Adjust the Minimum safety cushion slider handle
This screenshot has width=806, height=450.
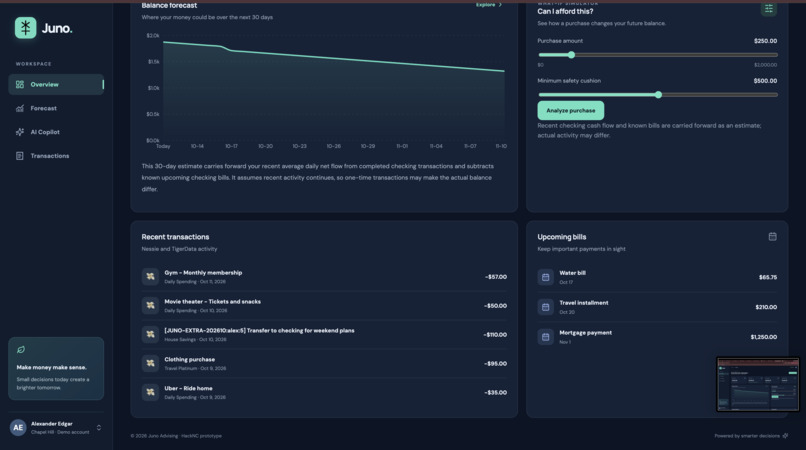pos(658,95)
